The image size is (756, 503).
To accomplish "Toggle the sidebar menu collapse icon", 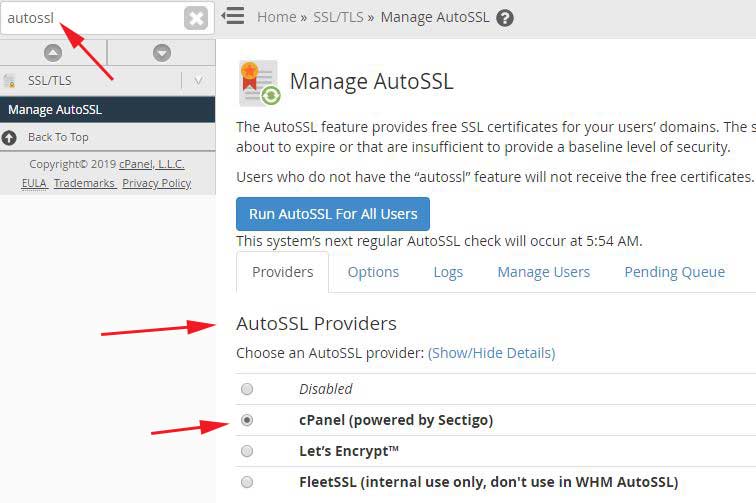I will (x=233, y=16).
